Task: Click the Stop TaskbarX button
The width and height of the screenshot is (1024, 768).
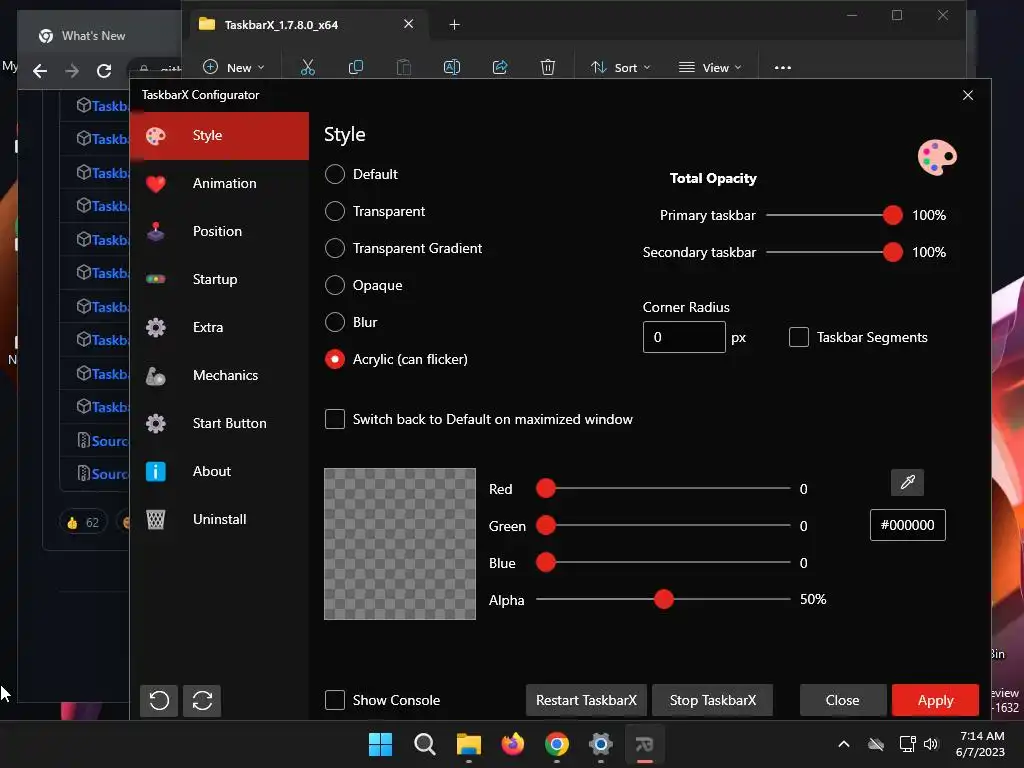Action: coord(712,700)
